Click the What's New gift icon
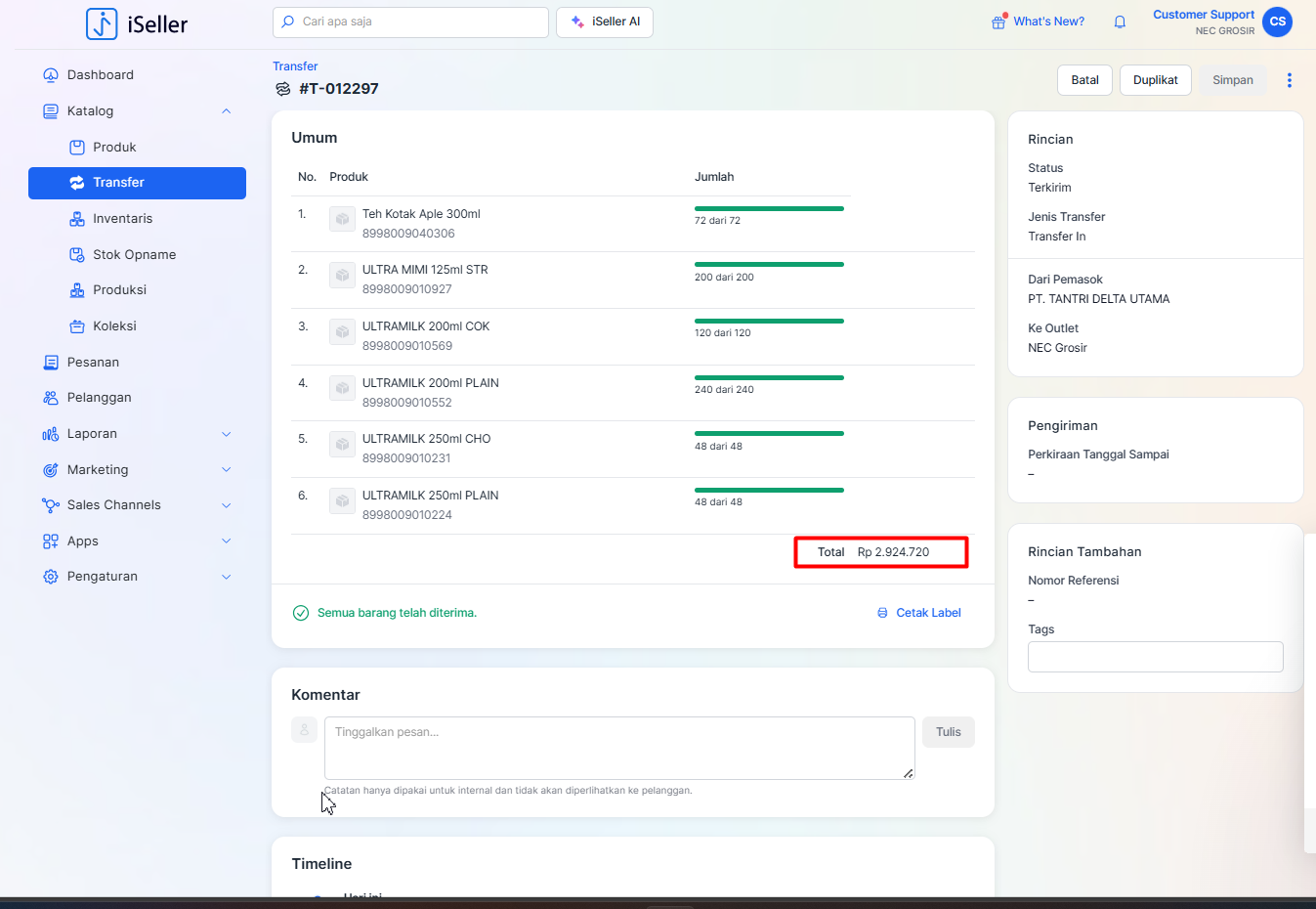The width and height of the screenshot is (1316, 909). (998, 22)
